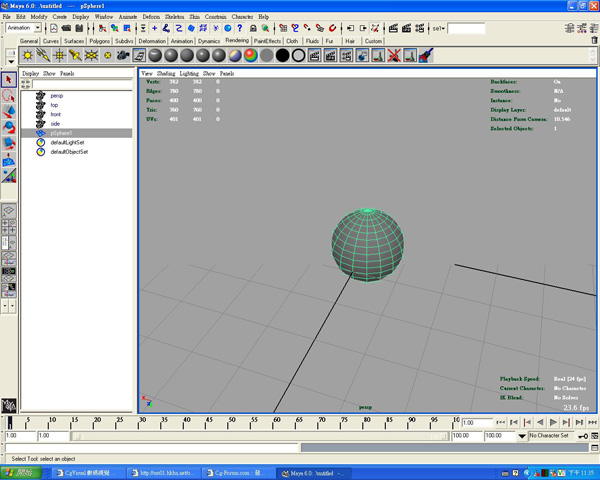Create an ambient light from shelf
The width and height of the screenshot is (600, 480).
tap(28, 56)
